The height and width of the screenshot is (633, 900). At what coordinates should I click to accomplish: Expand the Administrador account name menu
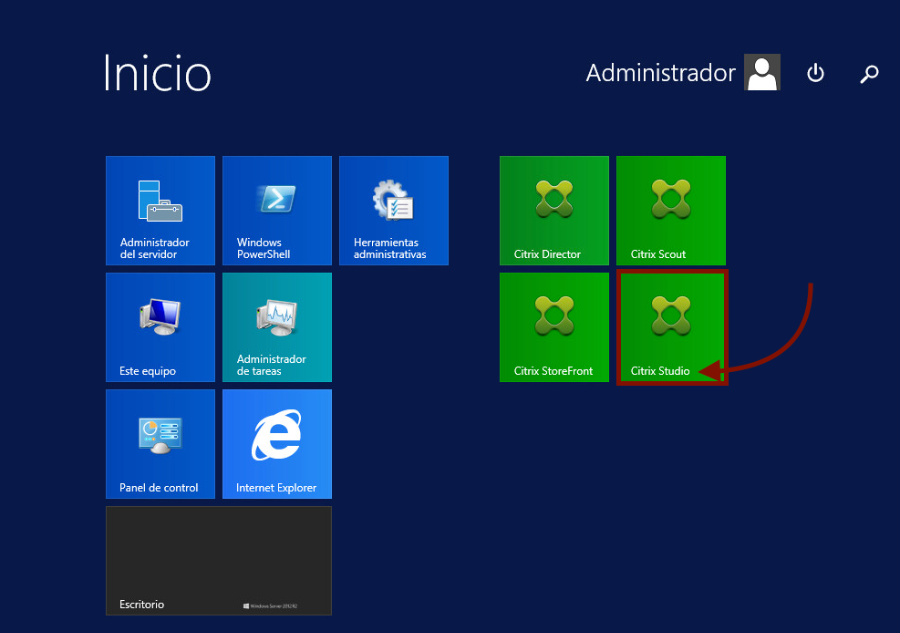(660, 73)
